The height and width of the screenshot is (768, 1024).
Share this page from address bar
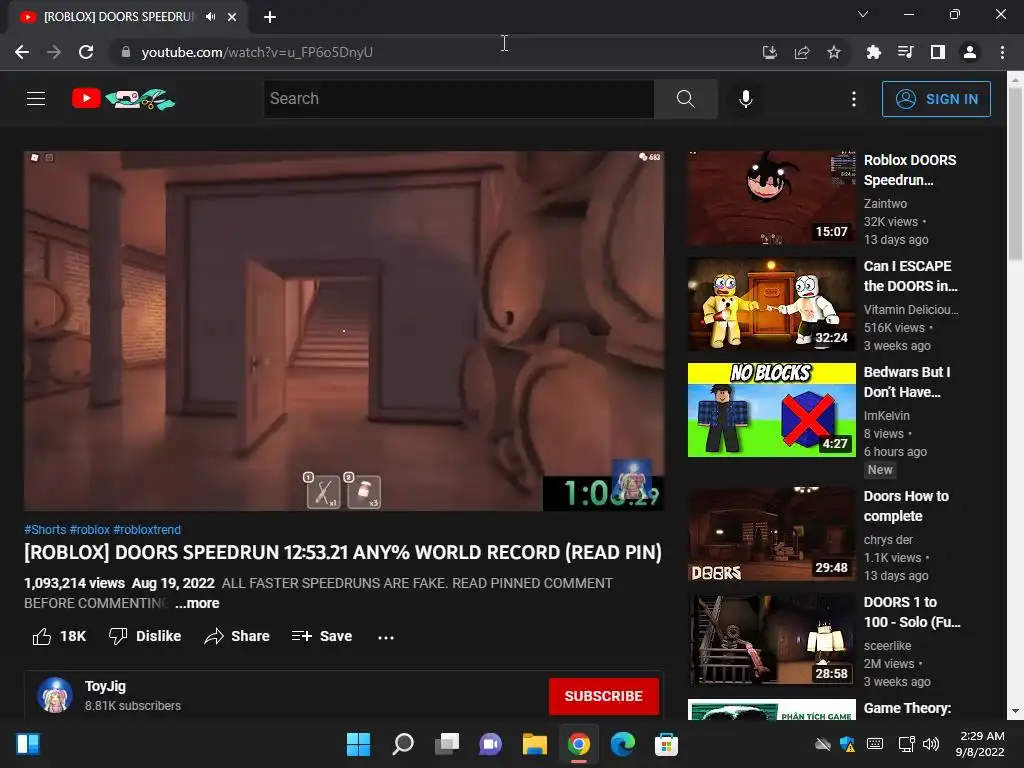(x=802, y=52)
